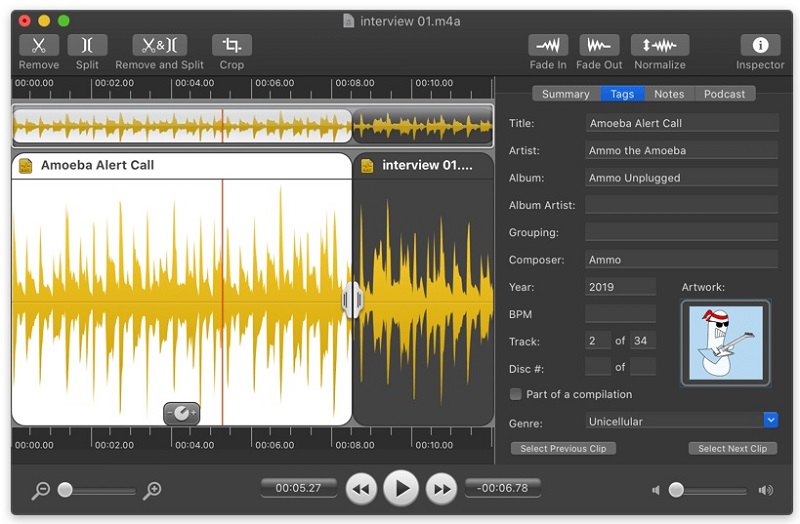Open the Podcast tab
The height and width of the screenshot is (524, 800).
724,94
